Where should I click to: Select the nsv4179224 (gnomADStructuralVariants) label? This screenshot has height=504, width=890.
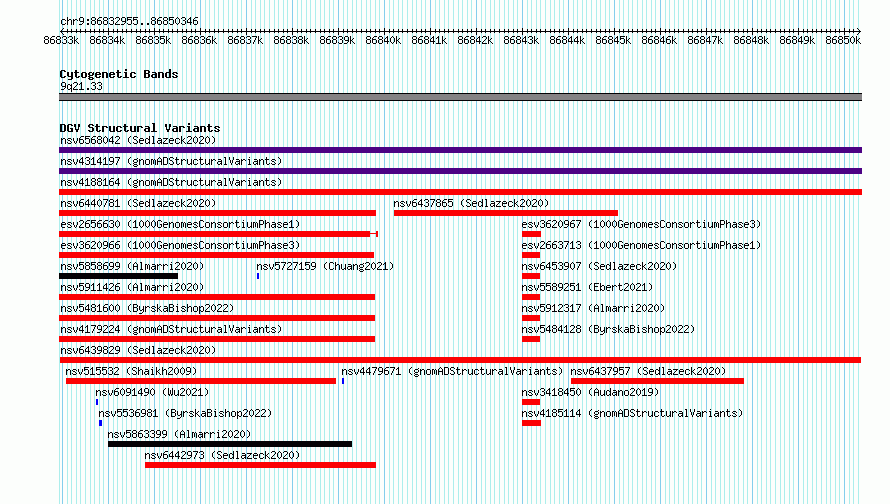171,329
